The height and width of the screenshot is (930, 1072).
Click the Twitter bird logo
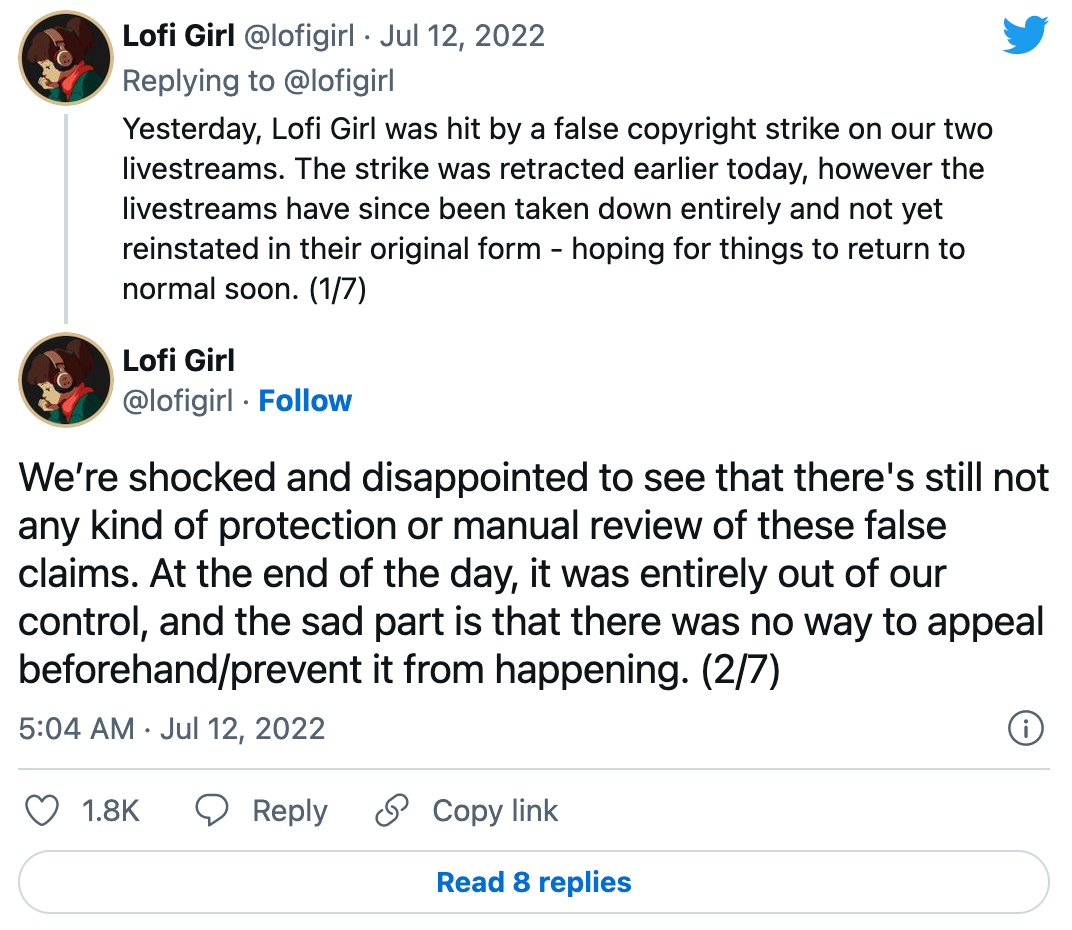pyautogui.click(x=1025, y=35)
